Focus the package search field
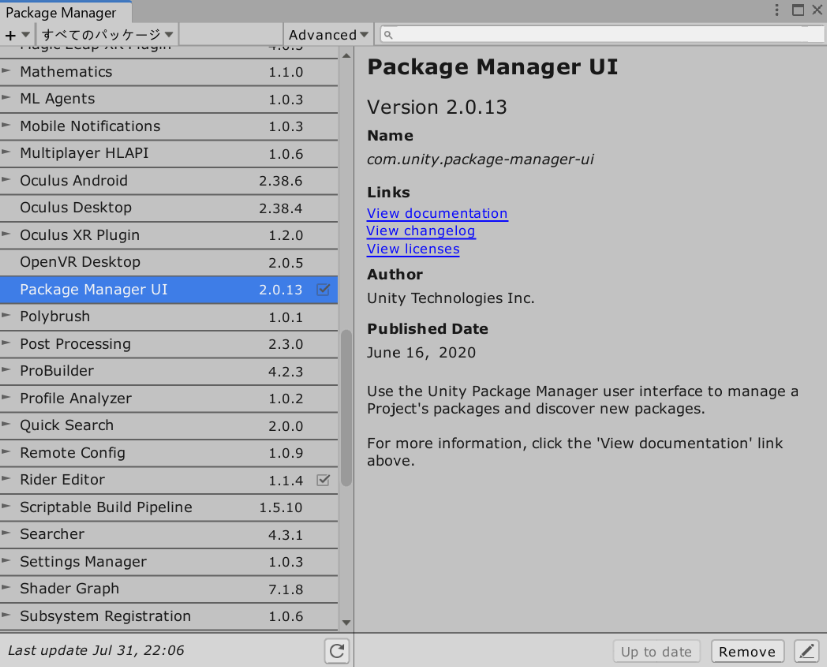827x667 pixels. 601,35
